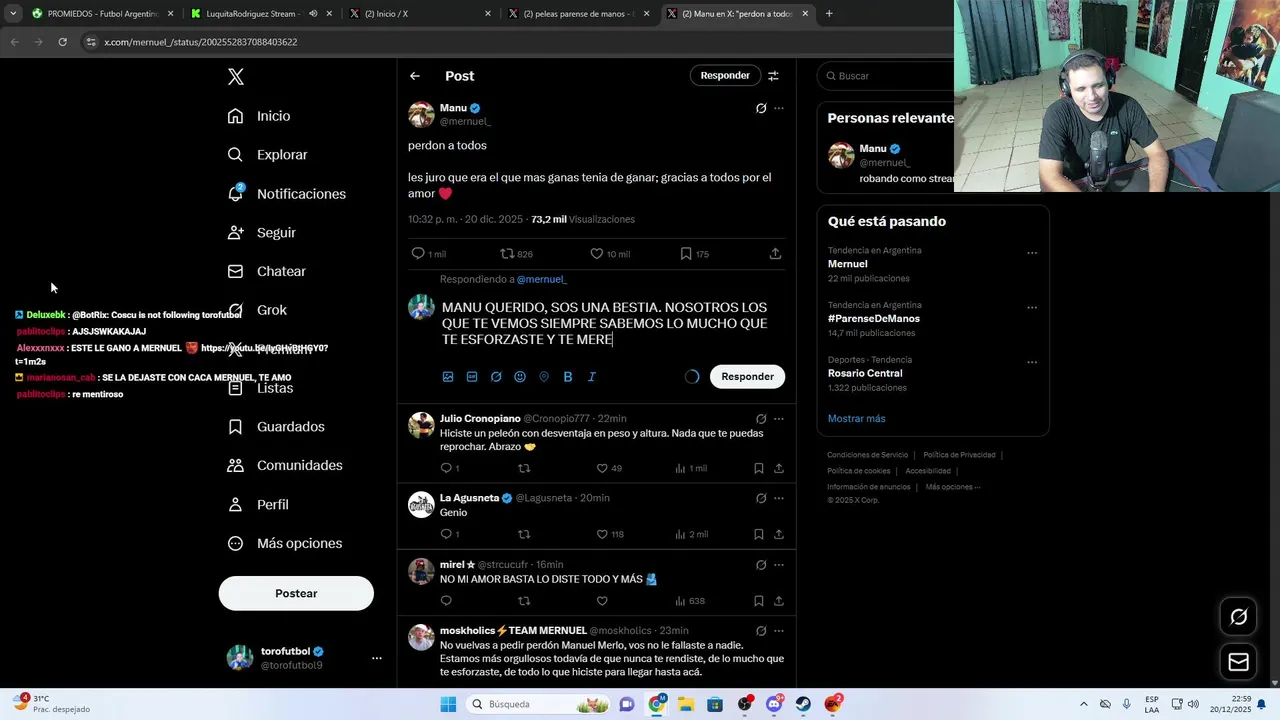
Task: Open Perfil in the sidebar
Action: [x=258, y=504]
